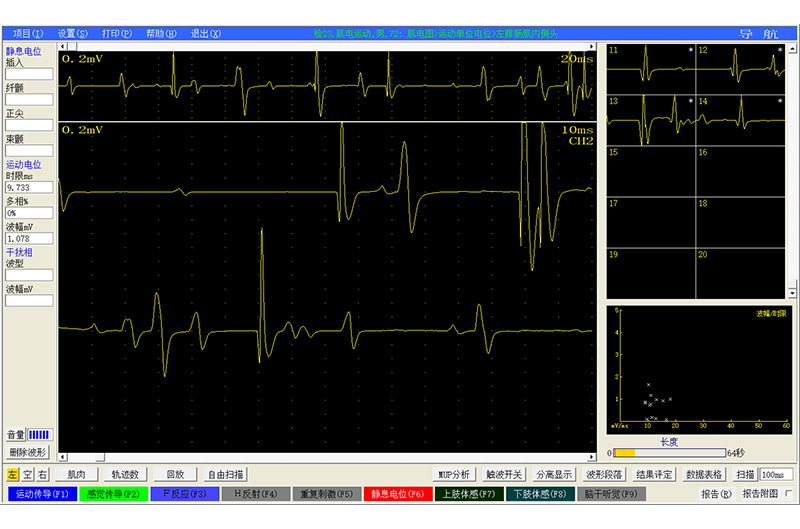The height and width of the screenshot is (529, 800).
Task: Choose the F反应(F3) test mode
Action: (x=184, y=494)
